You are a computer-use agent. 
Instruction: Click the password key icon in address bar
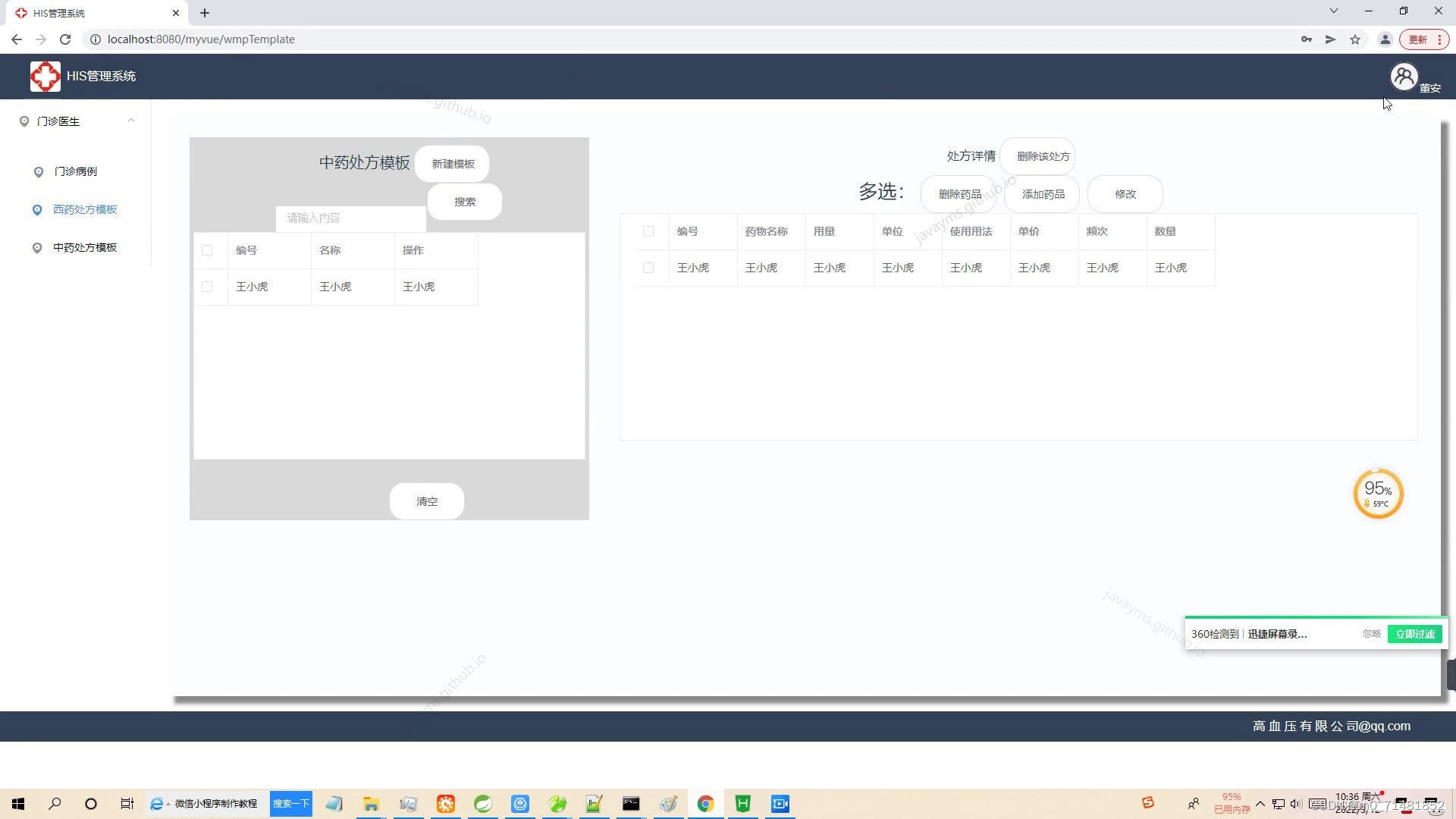pos(1306,39)
